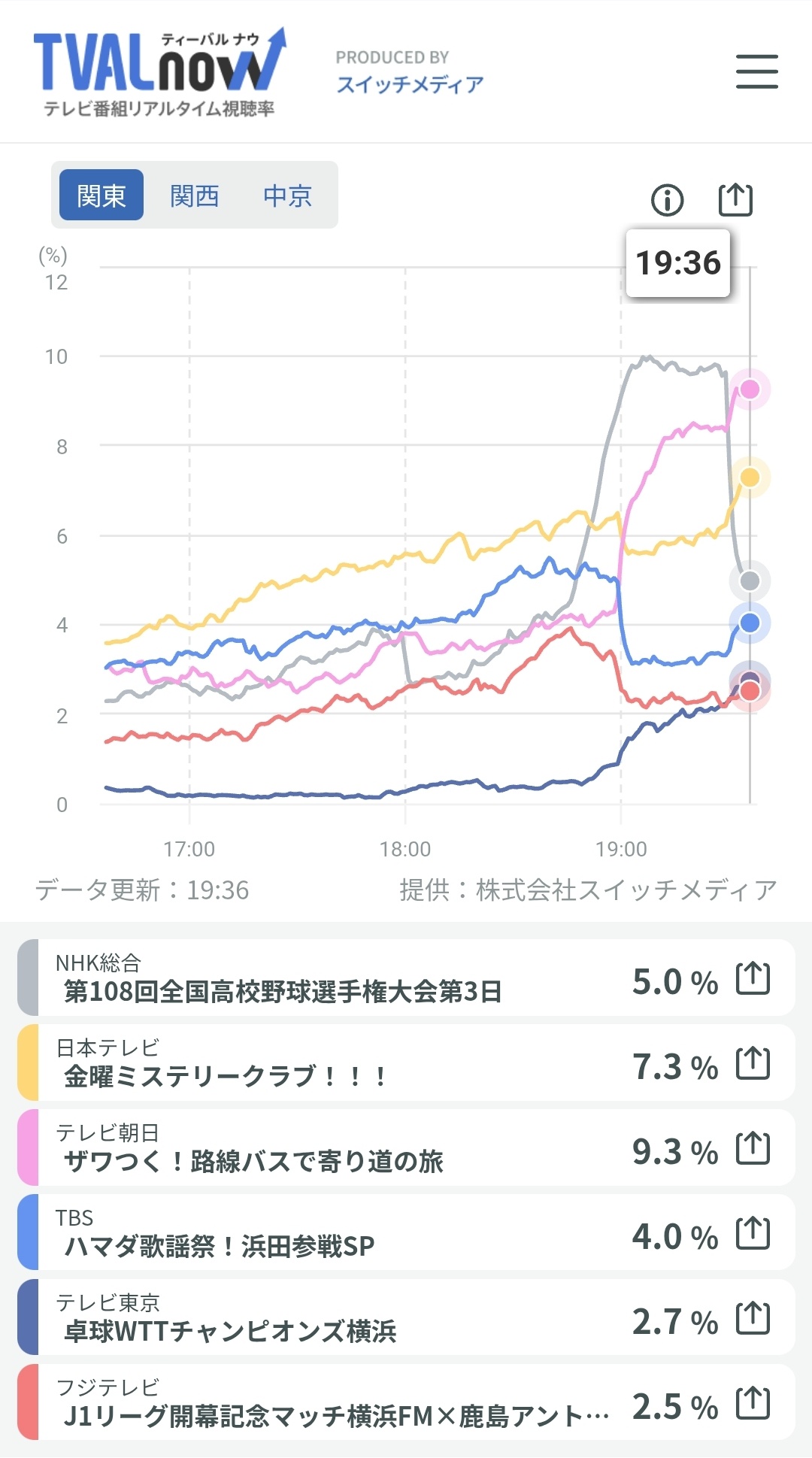Share the テレビ朝日 program rating
Viewport: 812px width, 1458px height.
click(753, 1148)
